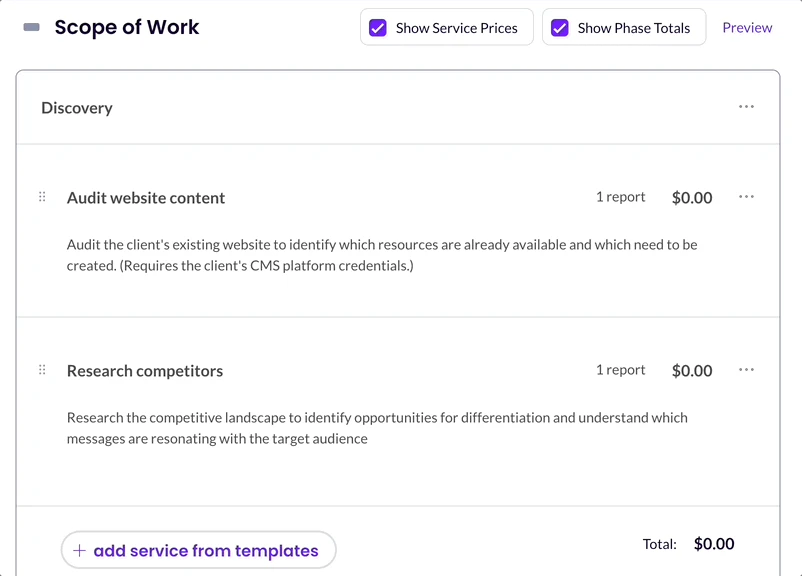802x576 pixels.
Task: Click the 1 report label on Research competitors
Action: pos(620,369)
